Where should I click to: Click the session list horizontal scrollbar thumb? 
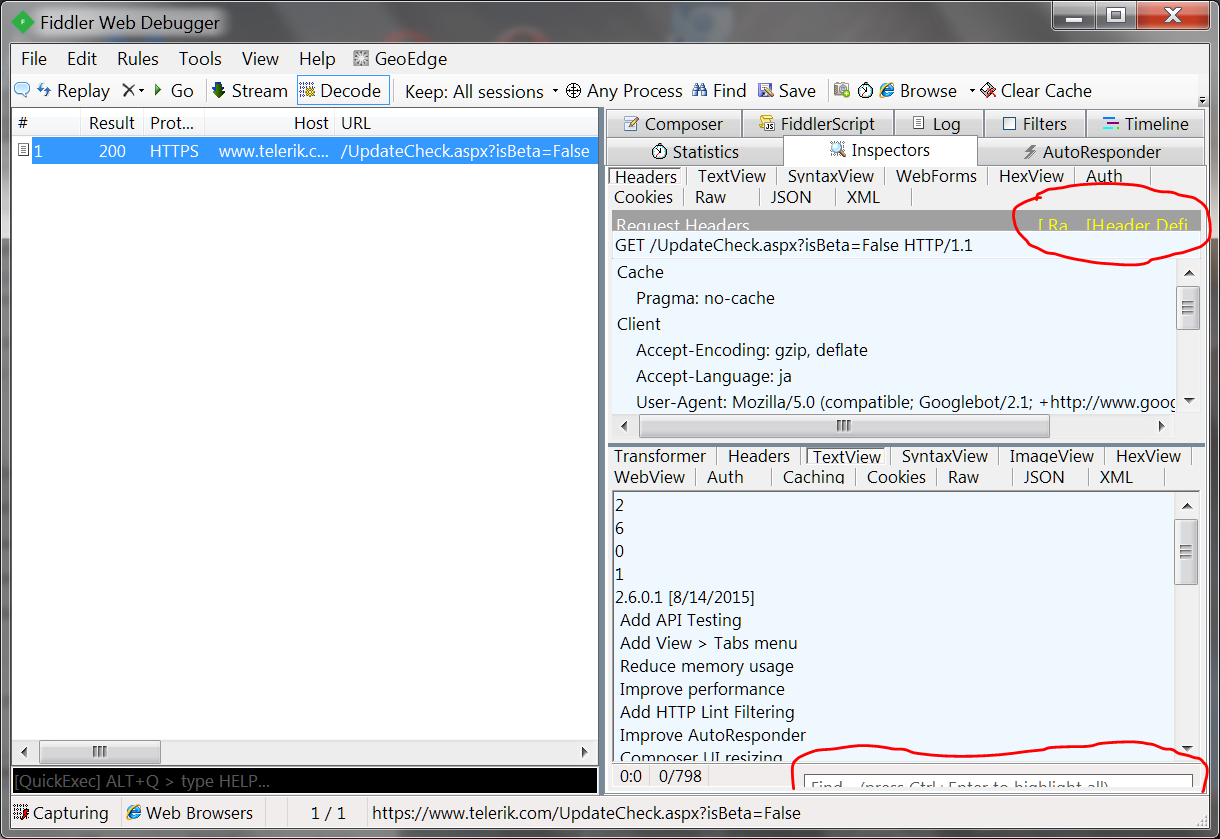click(99, 752)
